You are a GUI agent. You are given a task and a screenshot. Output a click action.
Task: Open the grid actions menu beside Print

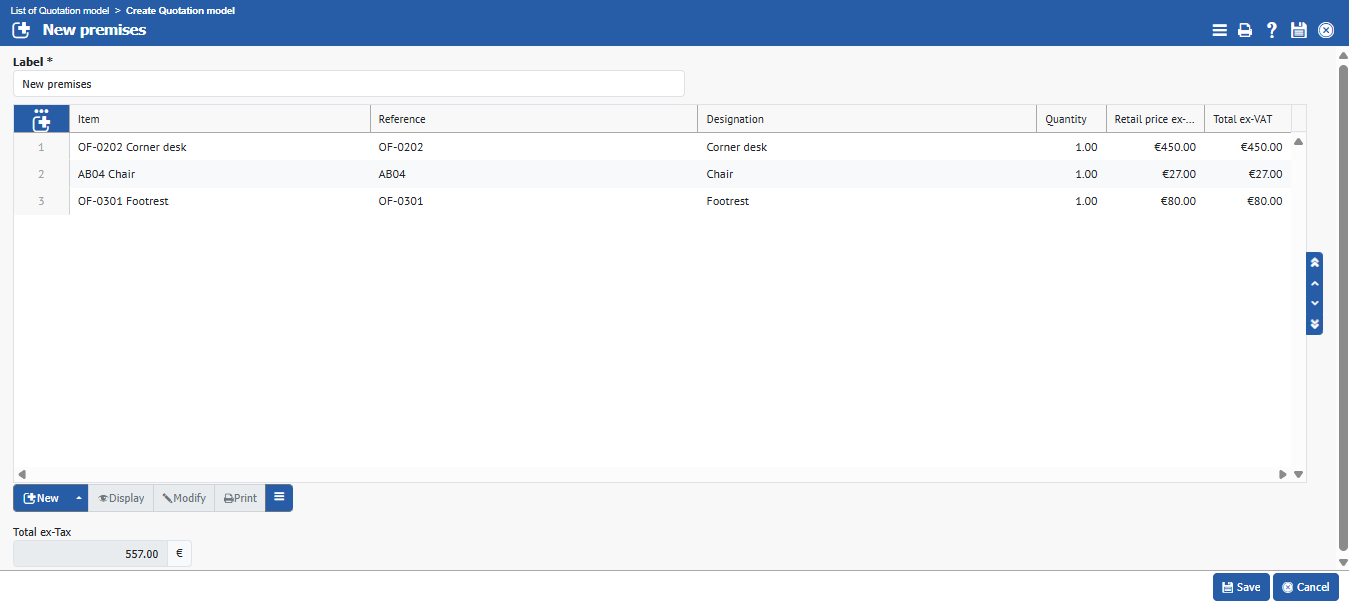tap(279, 497)
